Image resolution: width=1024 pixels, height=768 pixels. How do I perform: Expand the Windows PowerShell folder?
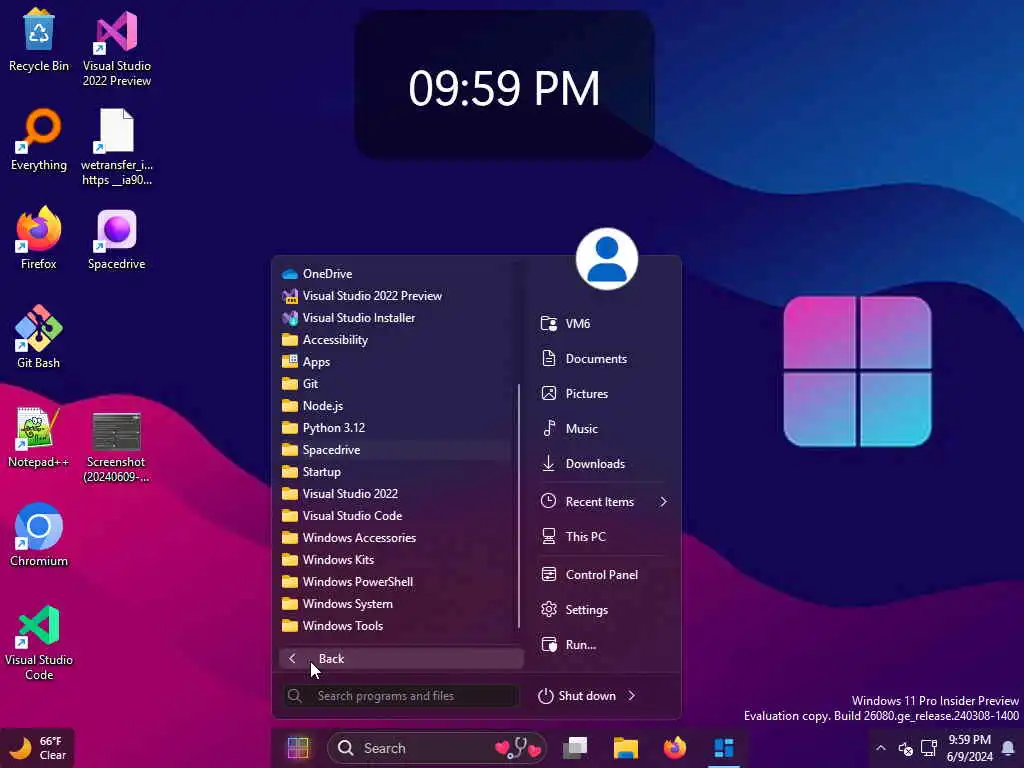tap(396, 582)
